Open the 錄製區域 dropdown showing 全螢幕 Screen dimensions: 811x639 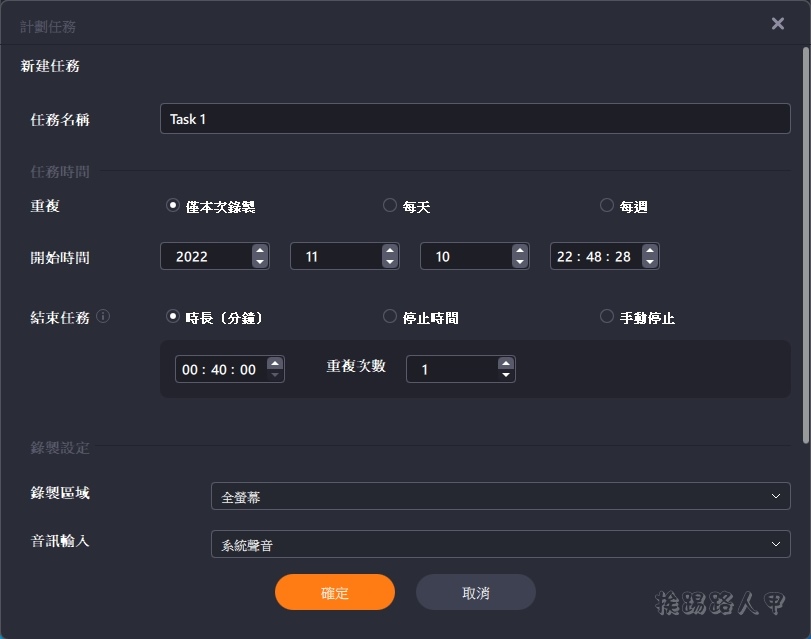tap(500, 496)
